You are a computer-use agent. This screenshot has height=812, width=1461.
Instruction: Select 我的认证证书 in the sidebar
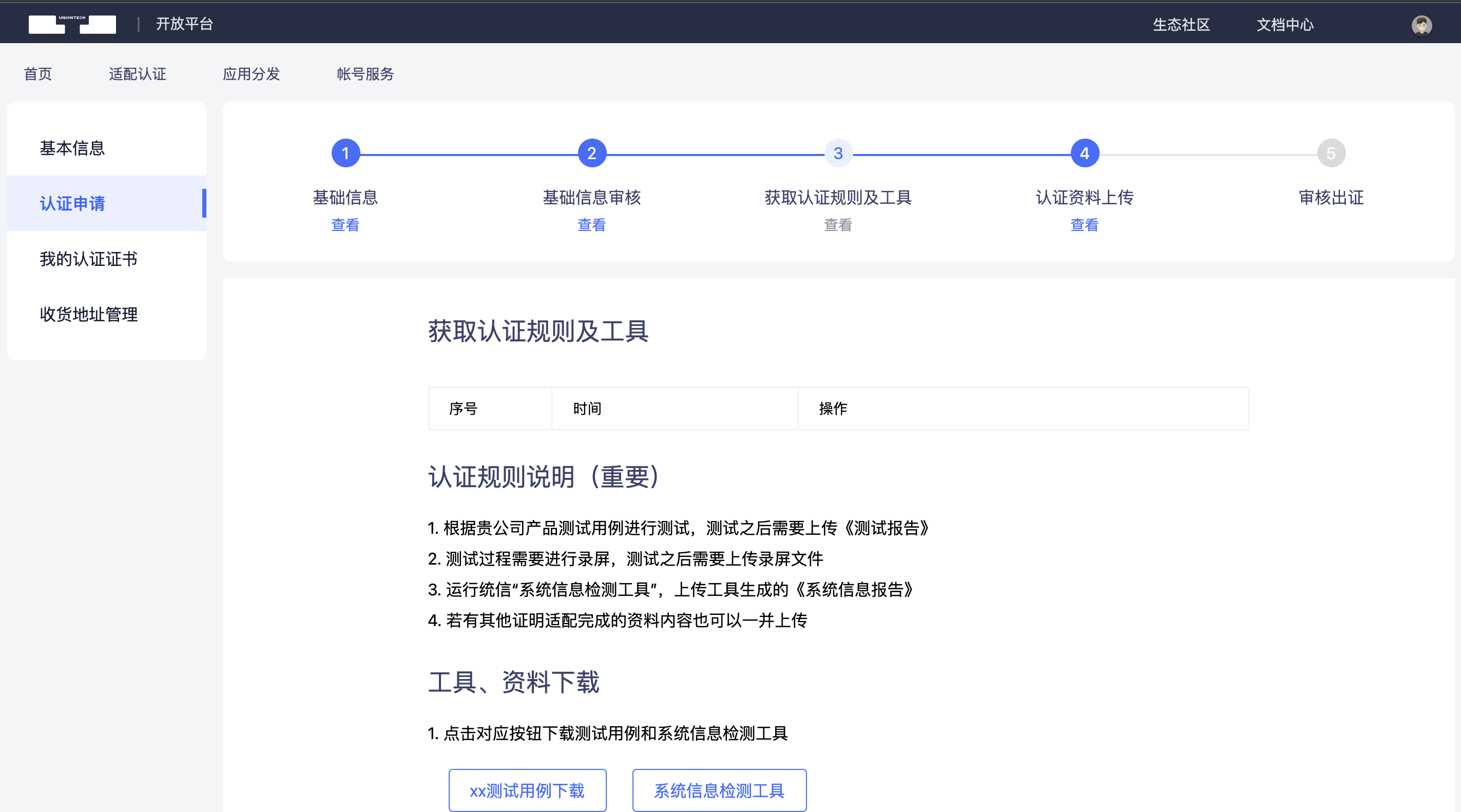(x=88, y=259)
